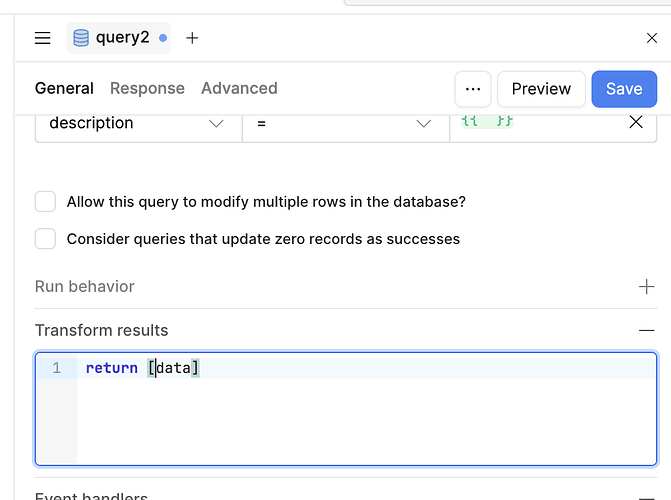
Task: Switch to the General tab
Action: (x=64, y=88)
